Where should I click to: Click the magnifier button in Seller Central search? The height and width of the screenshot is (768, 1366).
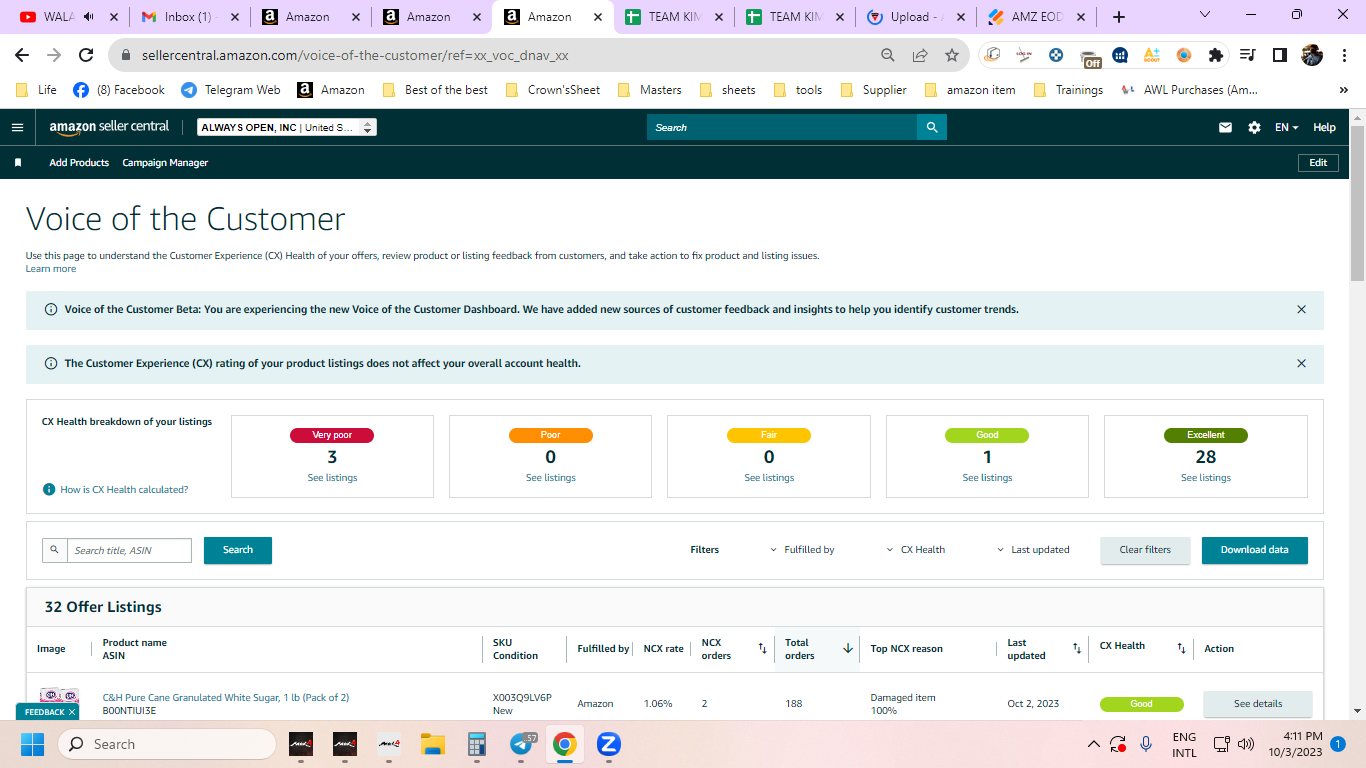(x=932, y=127)
